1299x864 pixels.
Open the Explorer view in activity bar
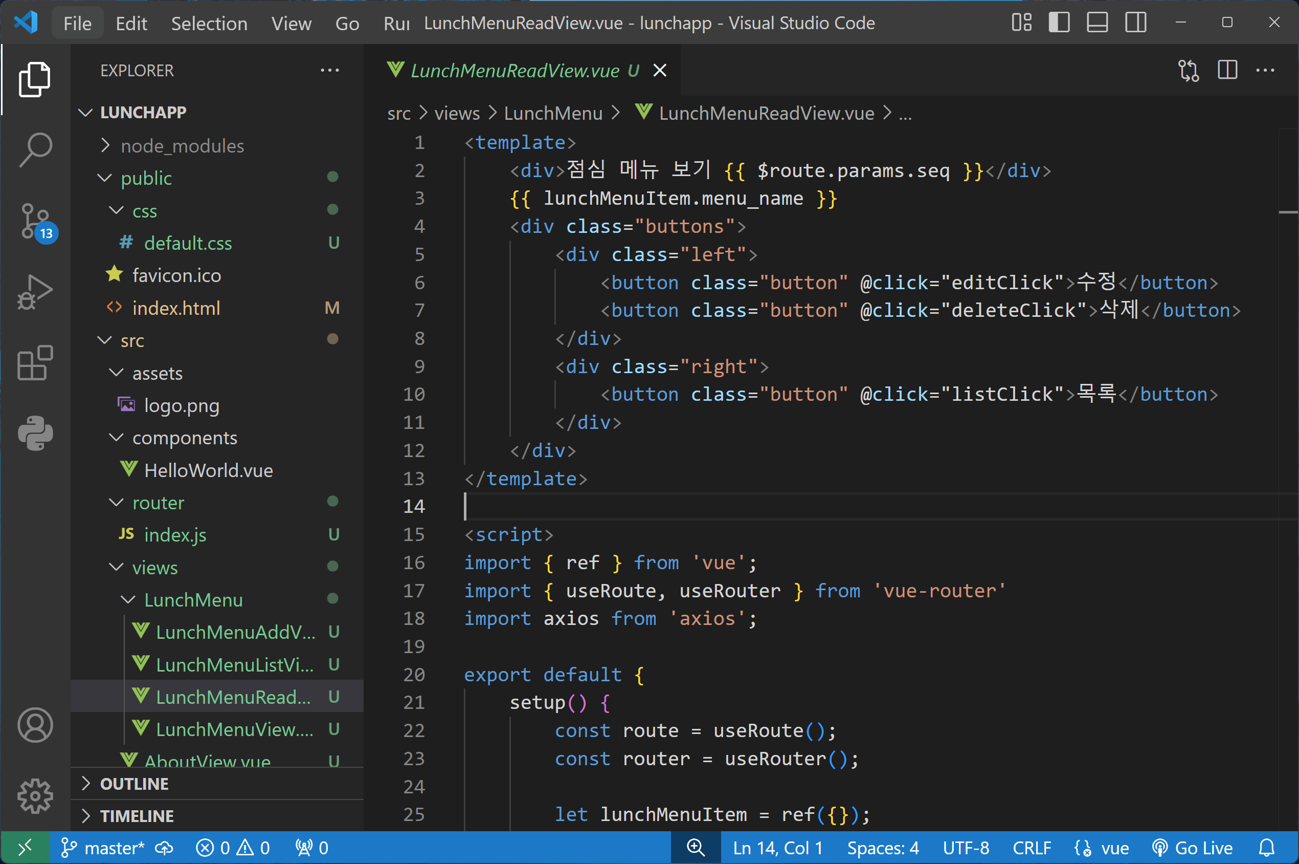(35, 80)
